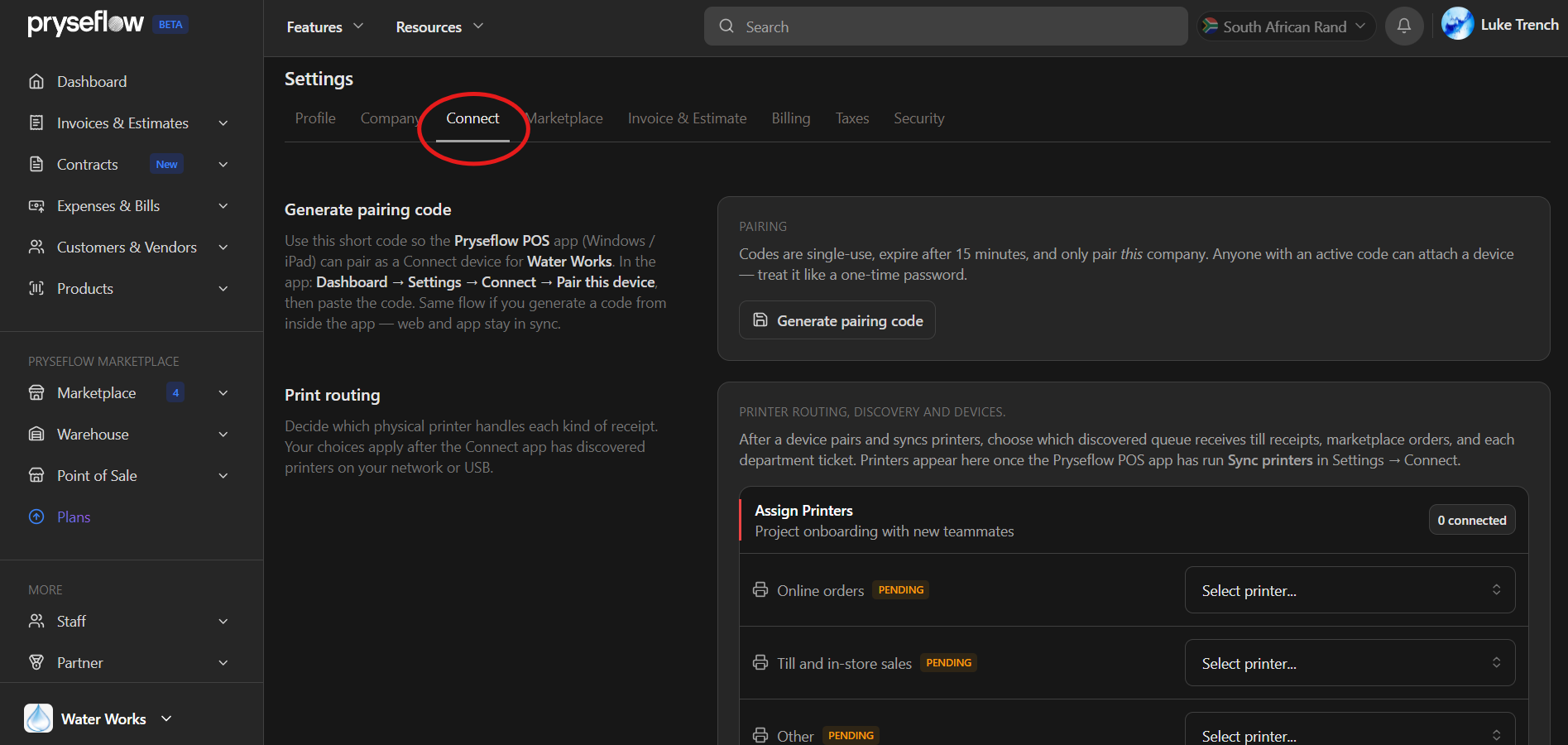The height and width of the screenshot is (745, 1568).
Task: Open the Water Works company switcher chevron
Action: click(166, 719)
